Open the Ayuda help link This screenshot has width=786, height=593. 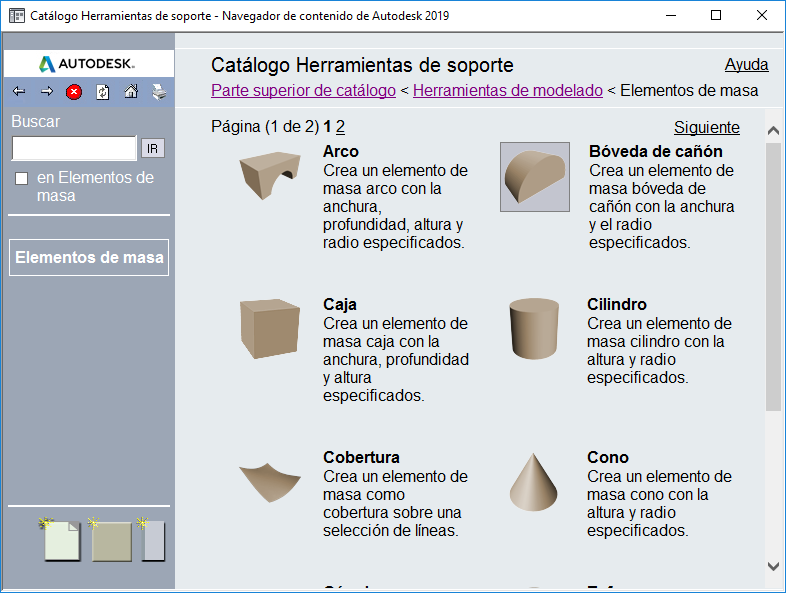[746, 65]
